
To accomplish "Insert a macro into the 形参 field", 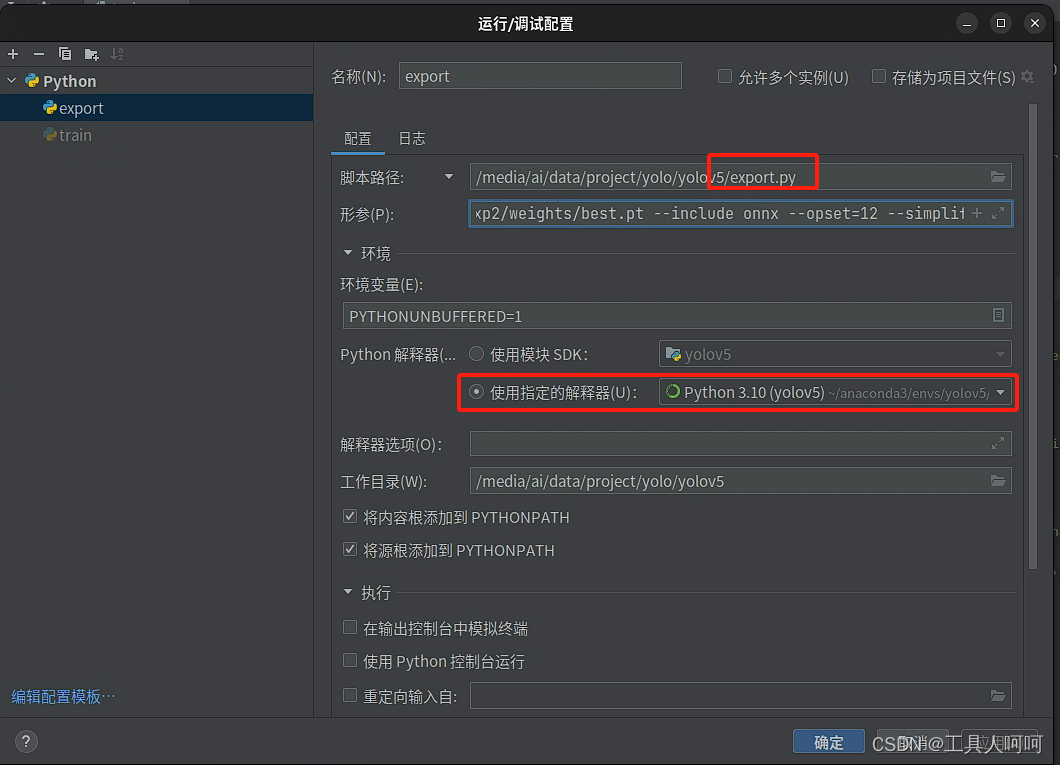I will click(x=977, y=214).
